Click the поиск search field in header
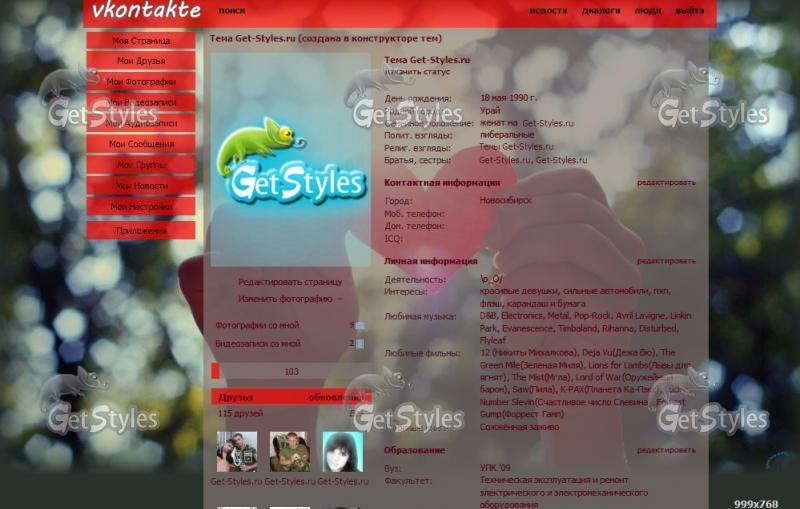The width and height of the screenshot is (800, 509). pyautogui.click(x=231, y=11)
